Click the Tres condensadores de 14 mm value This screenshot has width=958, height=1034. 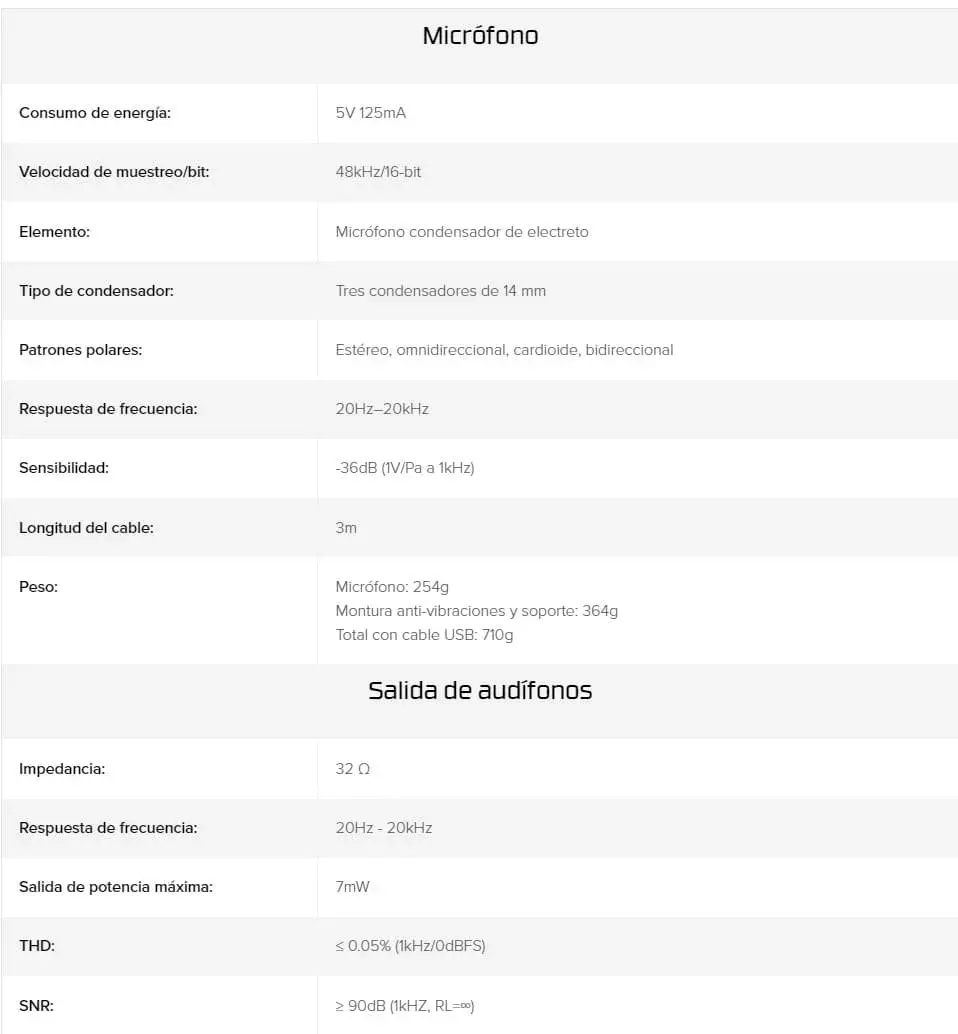point(440,291)
